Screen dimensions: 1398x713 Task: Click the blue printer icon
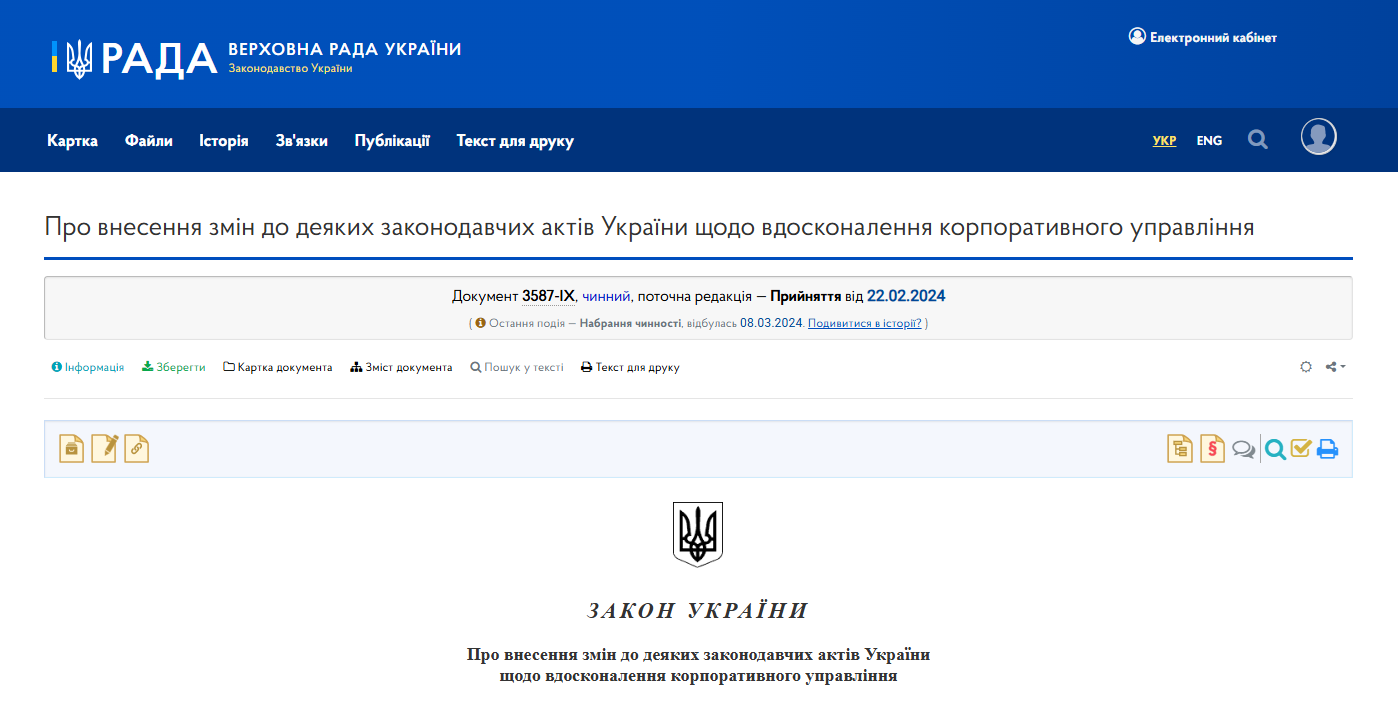click(x=1328, y=449)
